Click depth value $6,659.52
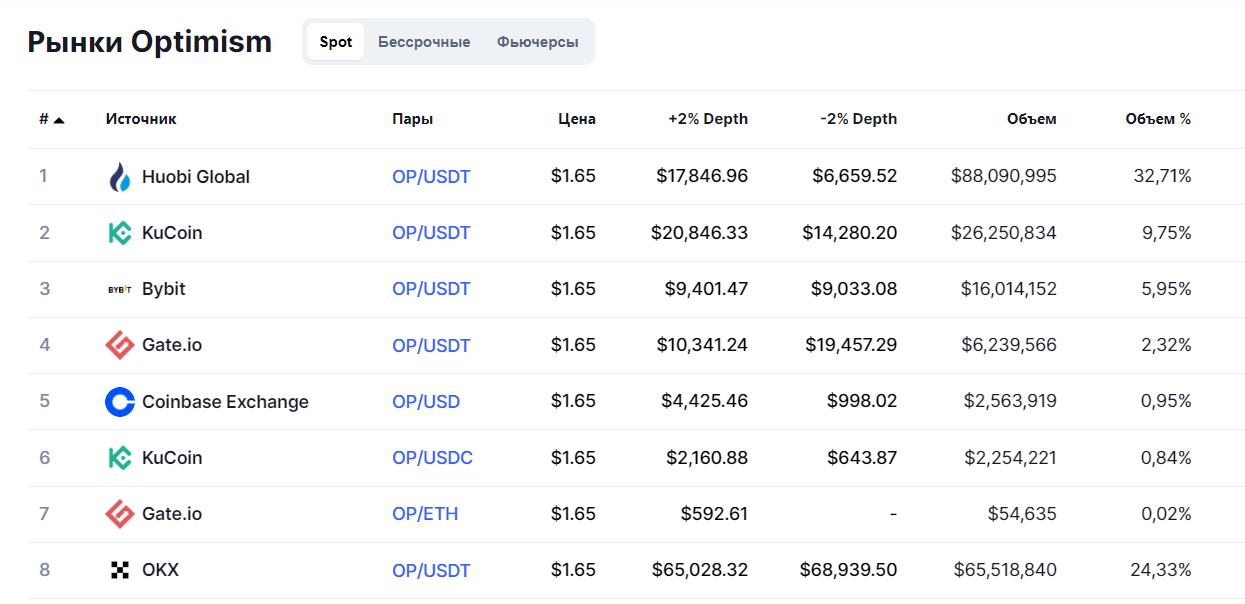This screenshot has height=604, width=1245. pyautogui.click(x=855, y=176)
